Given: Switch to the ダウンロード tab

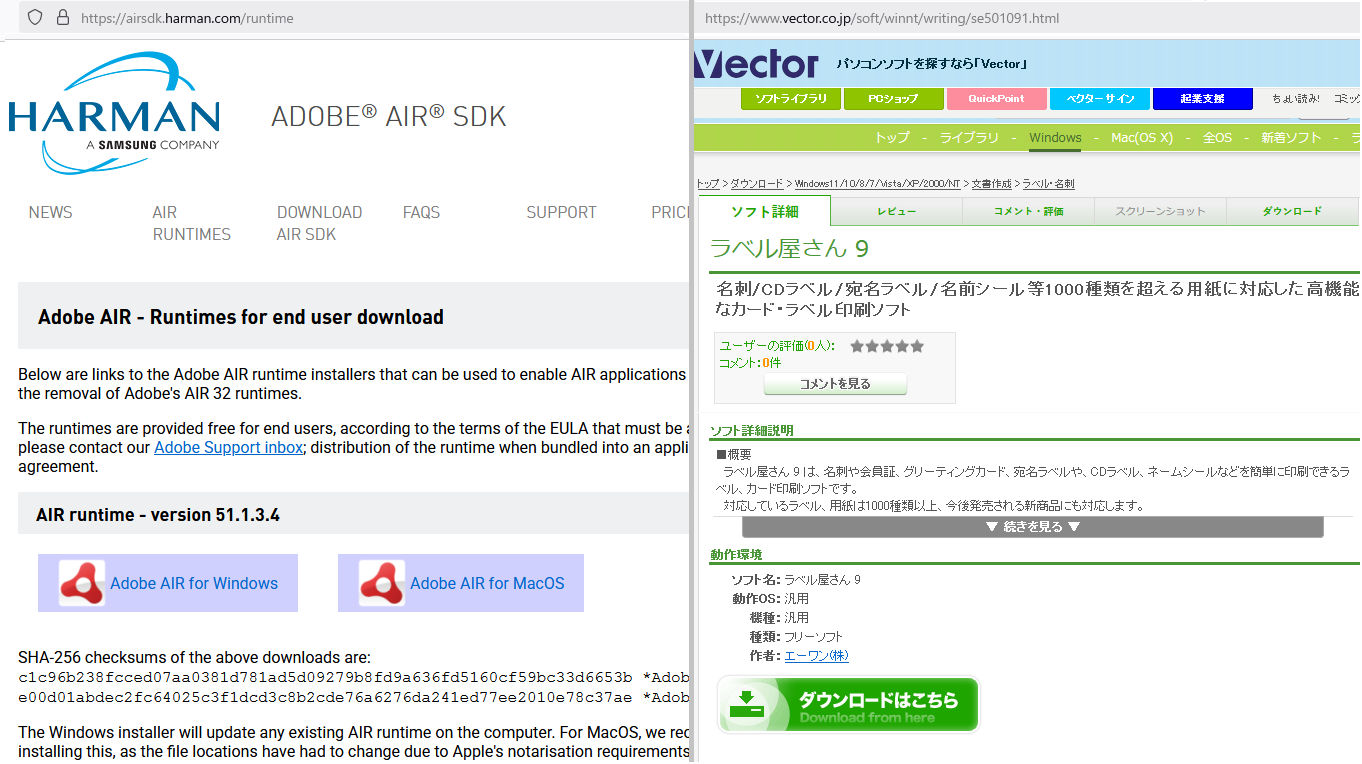Looking at the screenshot, I should click(1292, 211).
